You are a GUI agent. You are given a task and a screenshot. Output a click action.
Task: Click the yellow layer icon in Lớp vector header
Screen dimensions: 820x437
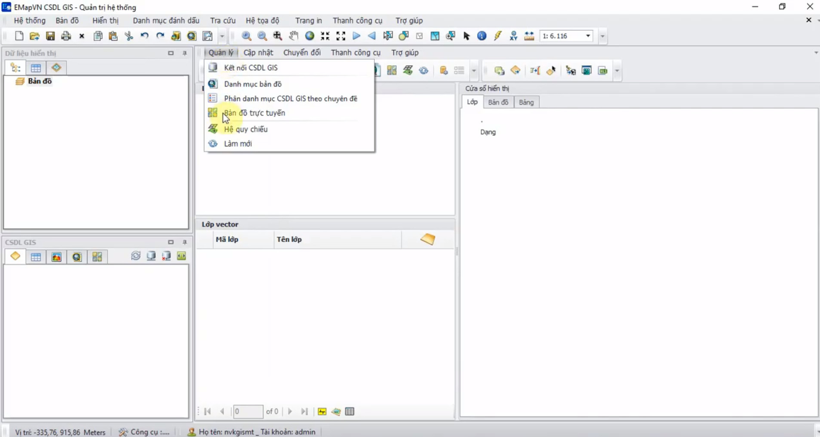(x=428, y=239)
